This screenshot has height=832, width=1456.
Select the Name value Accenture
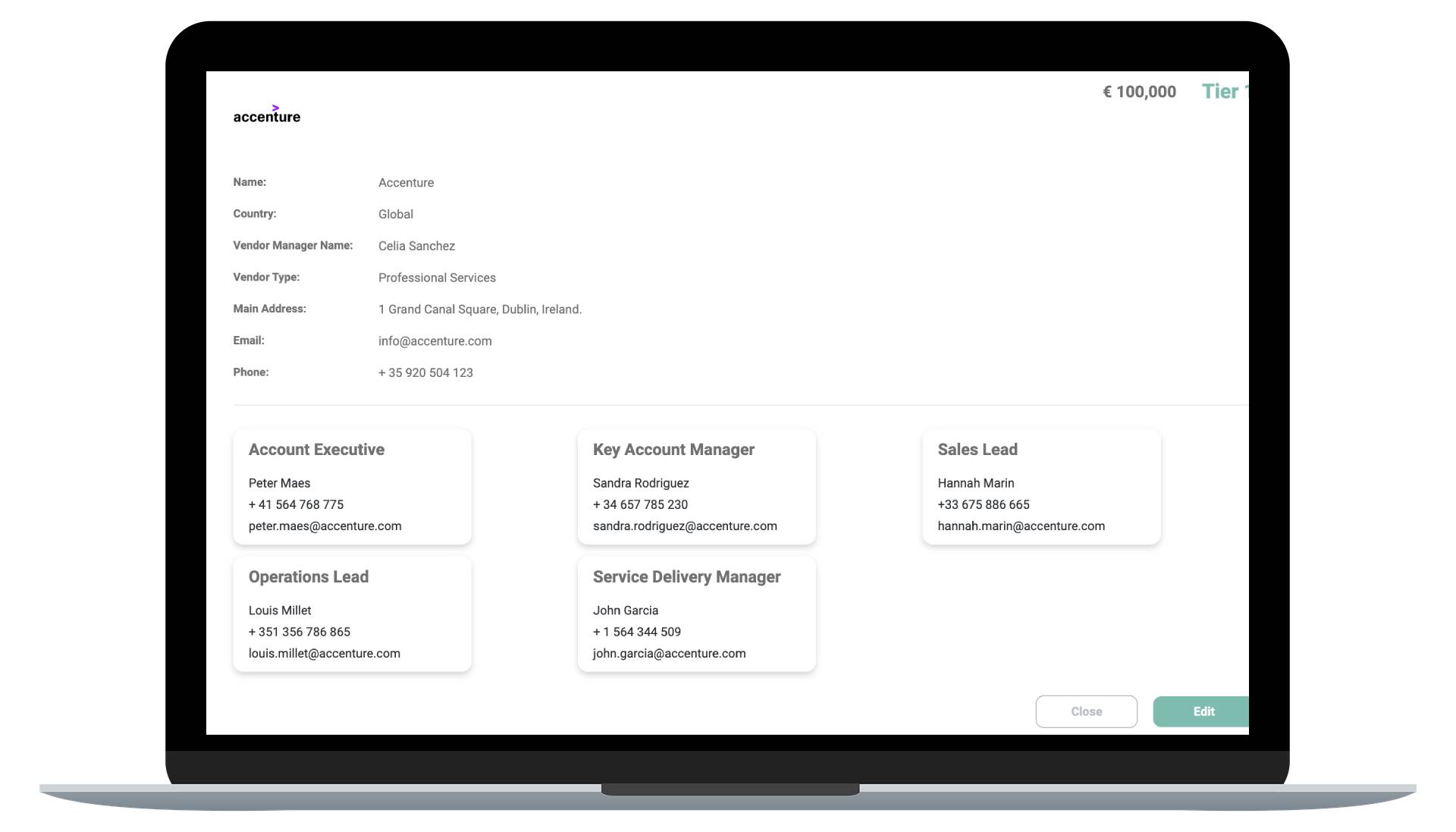click(406, 183)
